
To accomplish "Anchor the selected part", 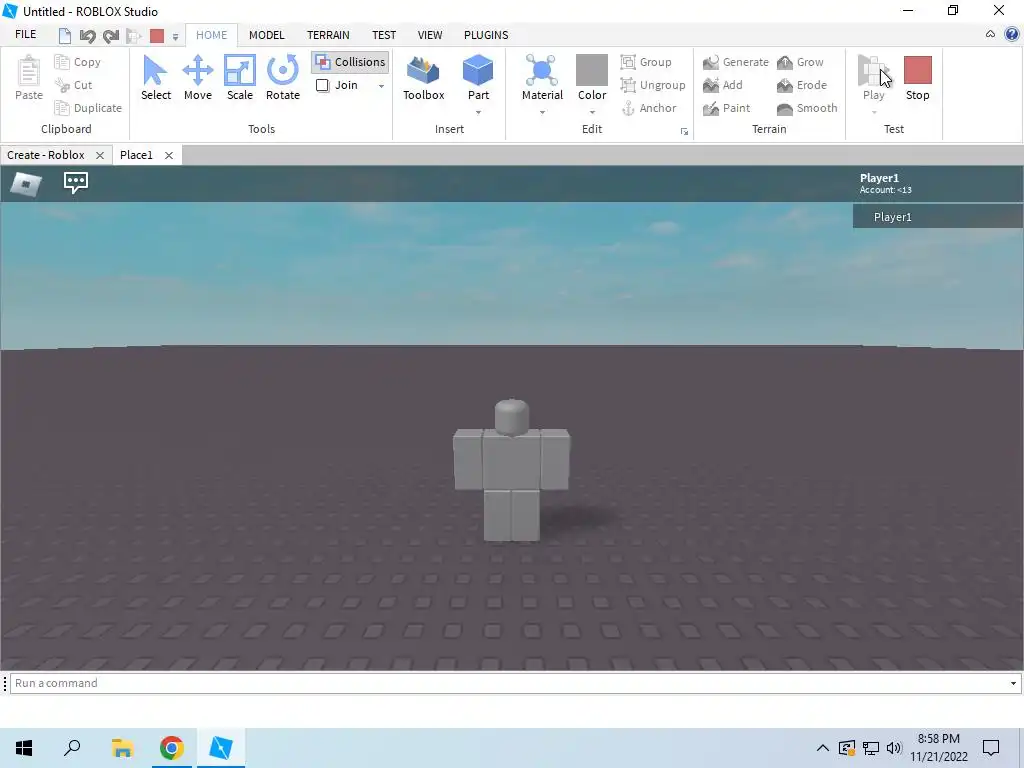I will [648, 108].
